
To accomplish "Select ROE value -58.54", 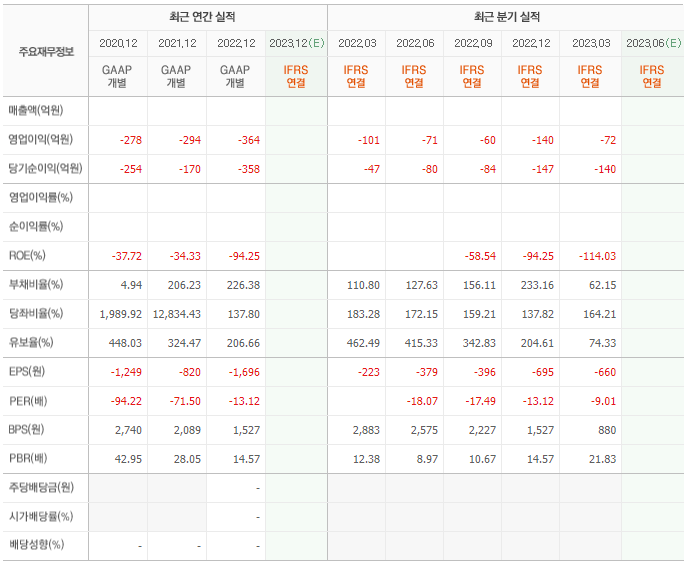I will click(x=480, y=256).
